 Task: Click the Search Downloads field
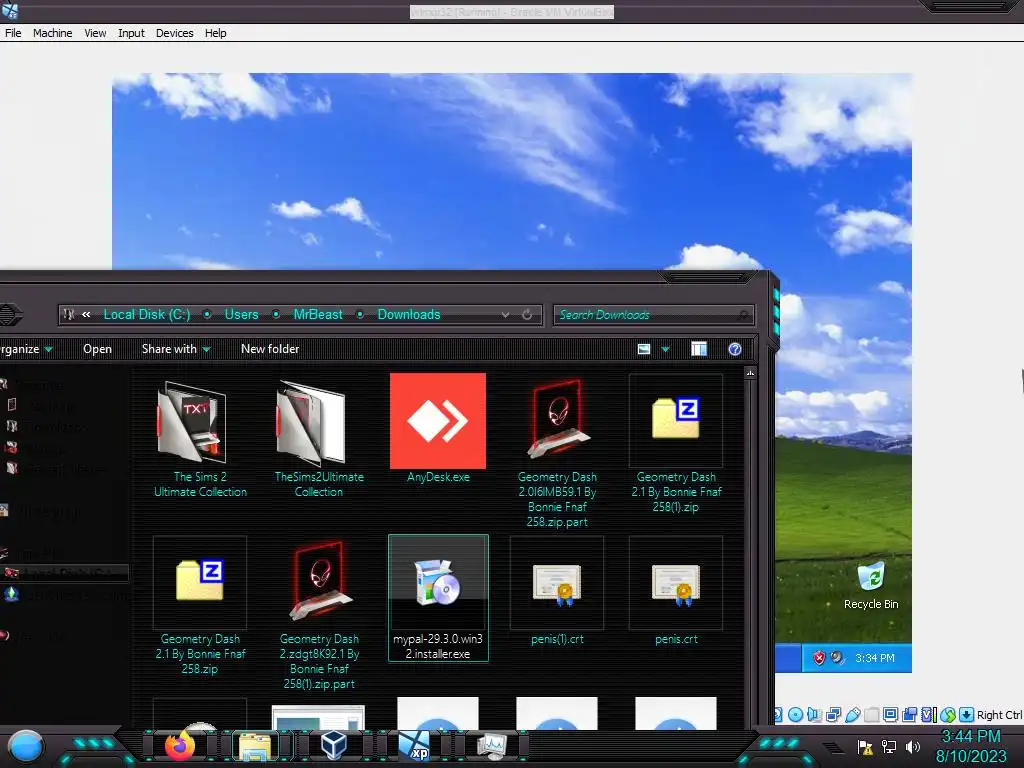point(653,315)
